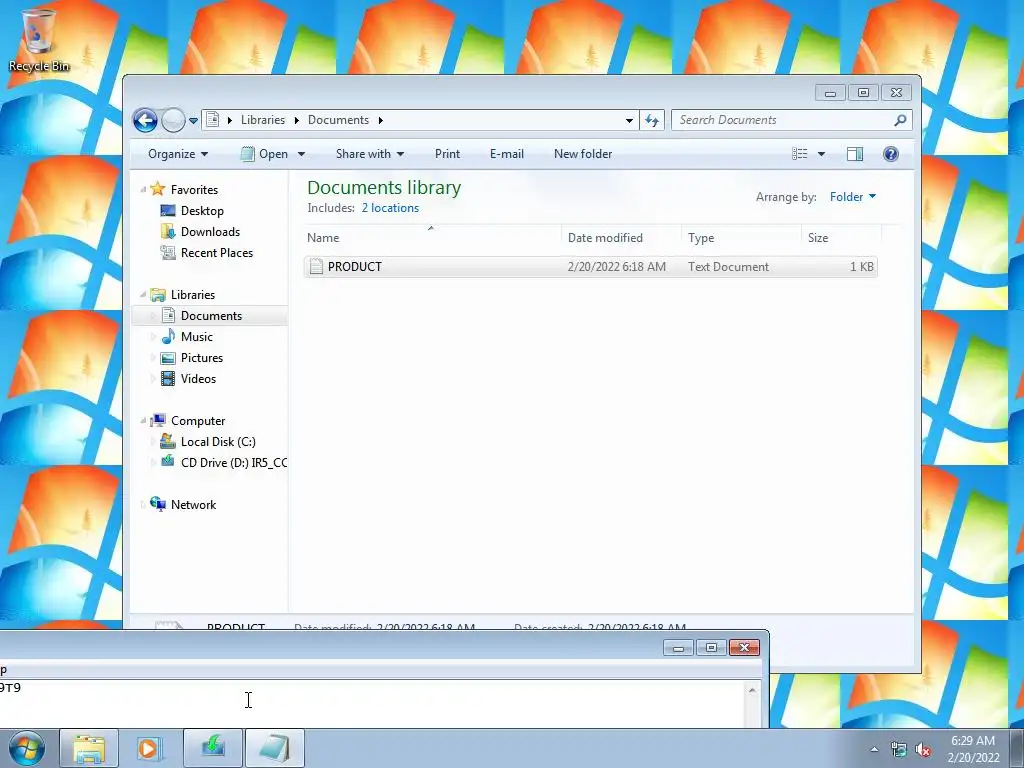The height and width of the screenshot is (768, 1024).
Task: Click Windows Explorer taskbar button
Action: pos(89,748)
